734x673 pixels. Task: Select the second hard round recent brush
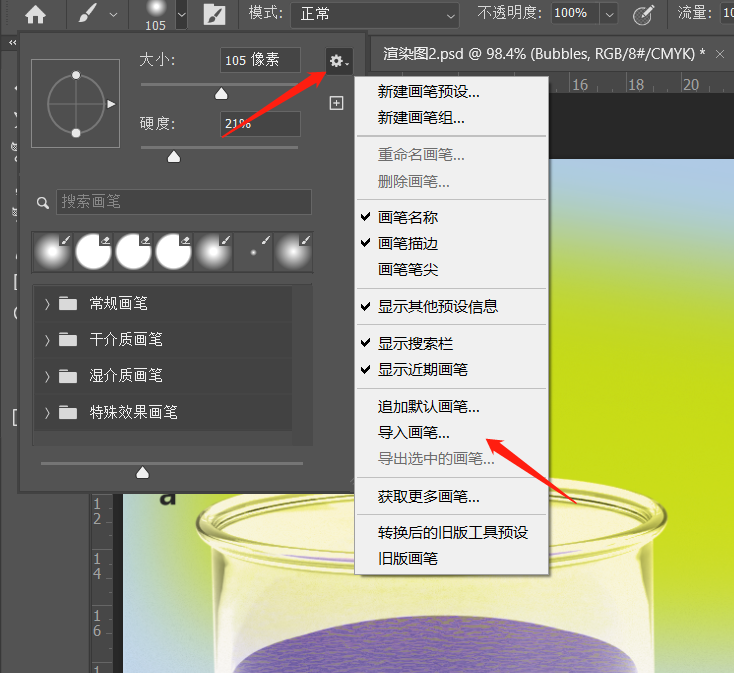(93, 252)
